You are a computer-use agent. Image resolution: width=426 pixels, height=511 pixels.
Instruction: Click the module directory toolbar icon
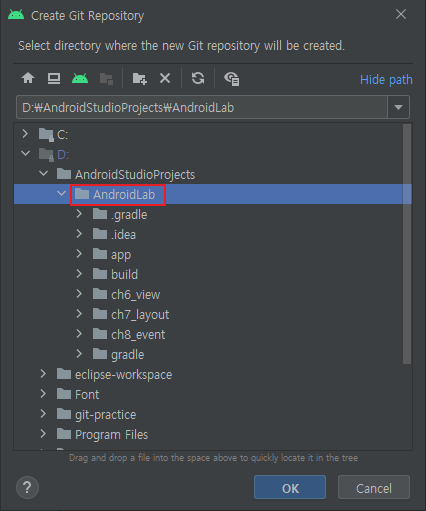click(106, 79)
